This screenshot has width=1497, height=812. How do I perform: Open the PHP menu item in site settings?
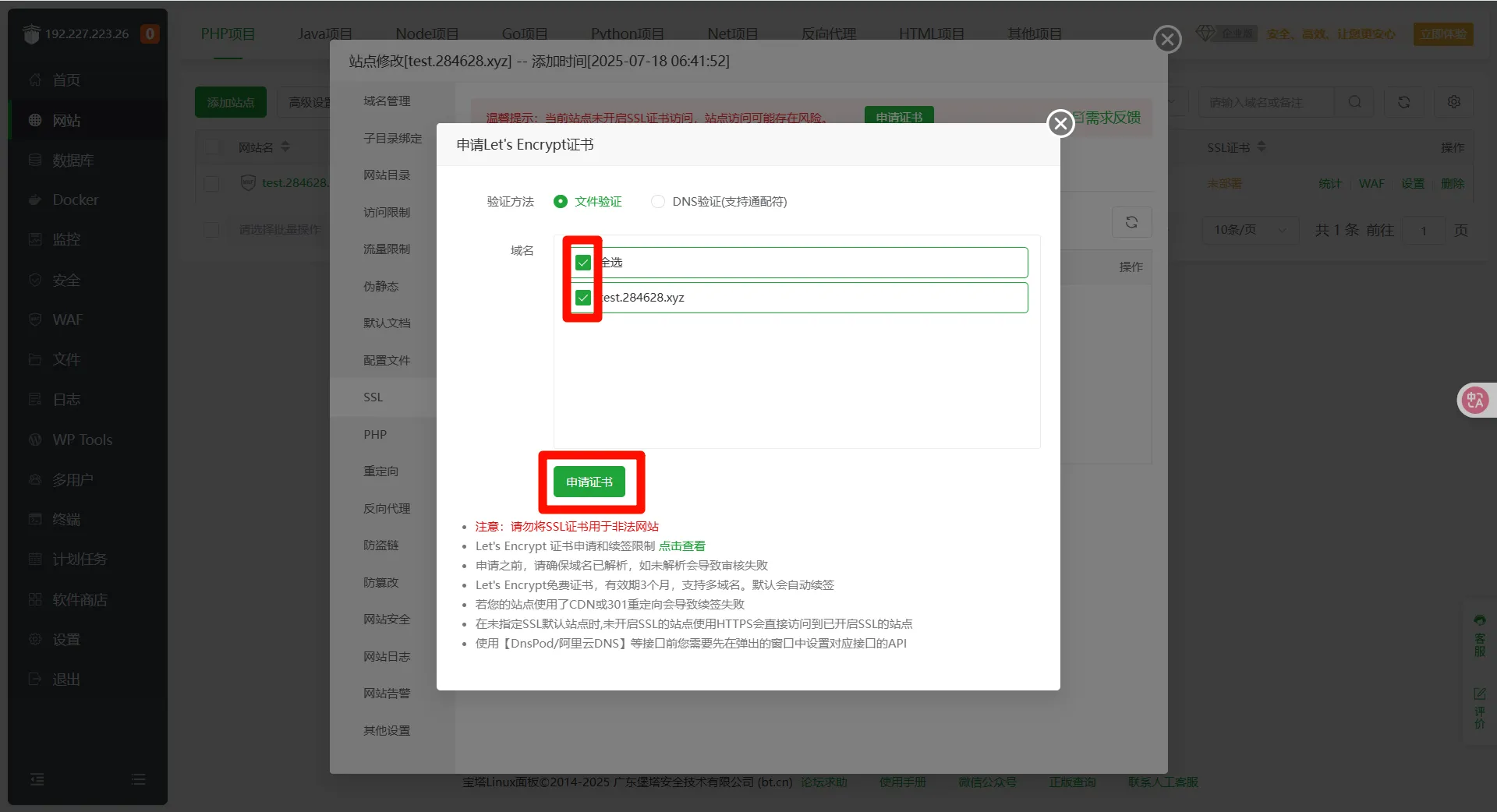pyautogui.click(x=375, y=435)
